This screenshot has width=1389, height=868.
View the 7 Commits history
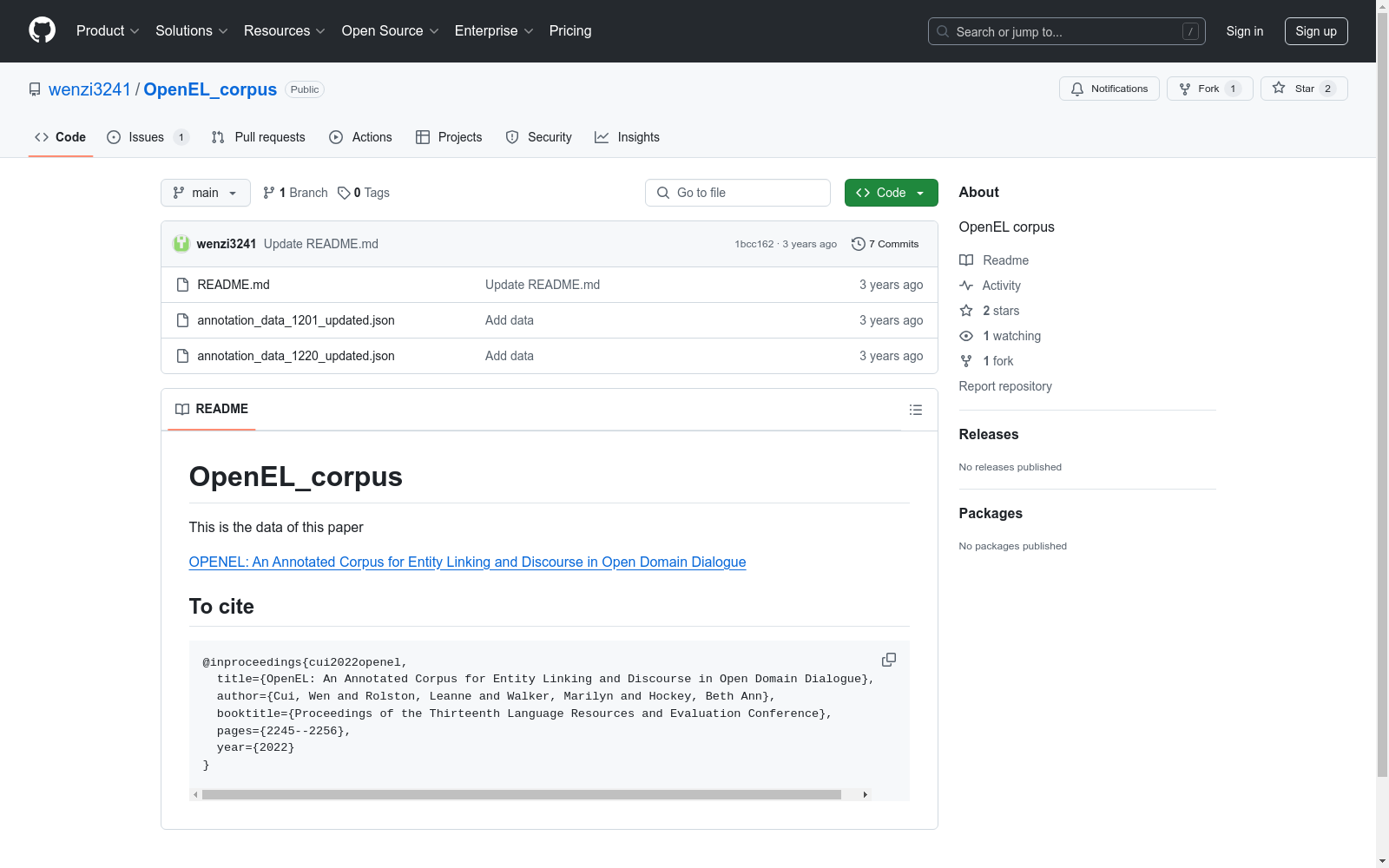pyautogui.click(x=885, y=244)
